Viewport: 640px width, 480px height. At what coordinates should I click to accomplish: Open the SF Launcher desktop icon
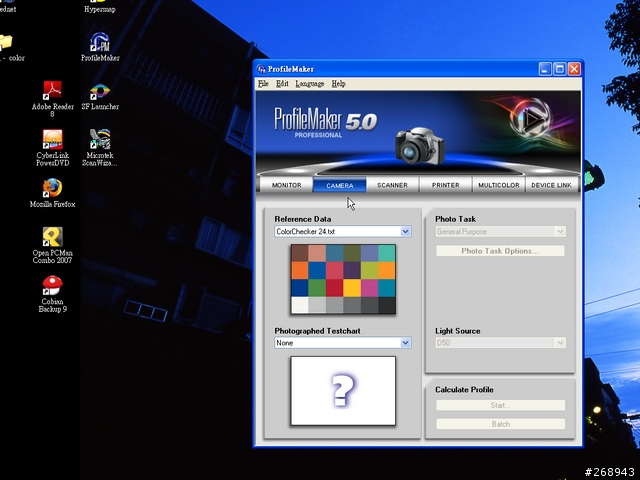(x=100, y=96)
